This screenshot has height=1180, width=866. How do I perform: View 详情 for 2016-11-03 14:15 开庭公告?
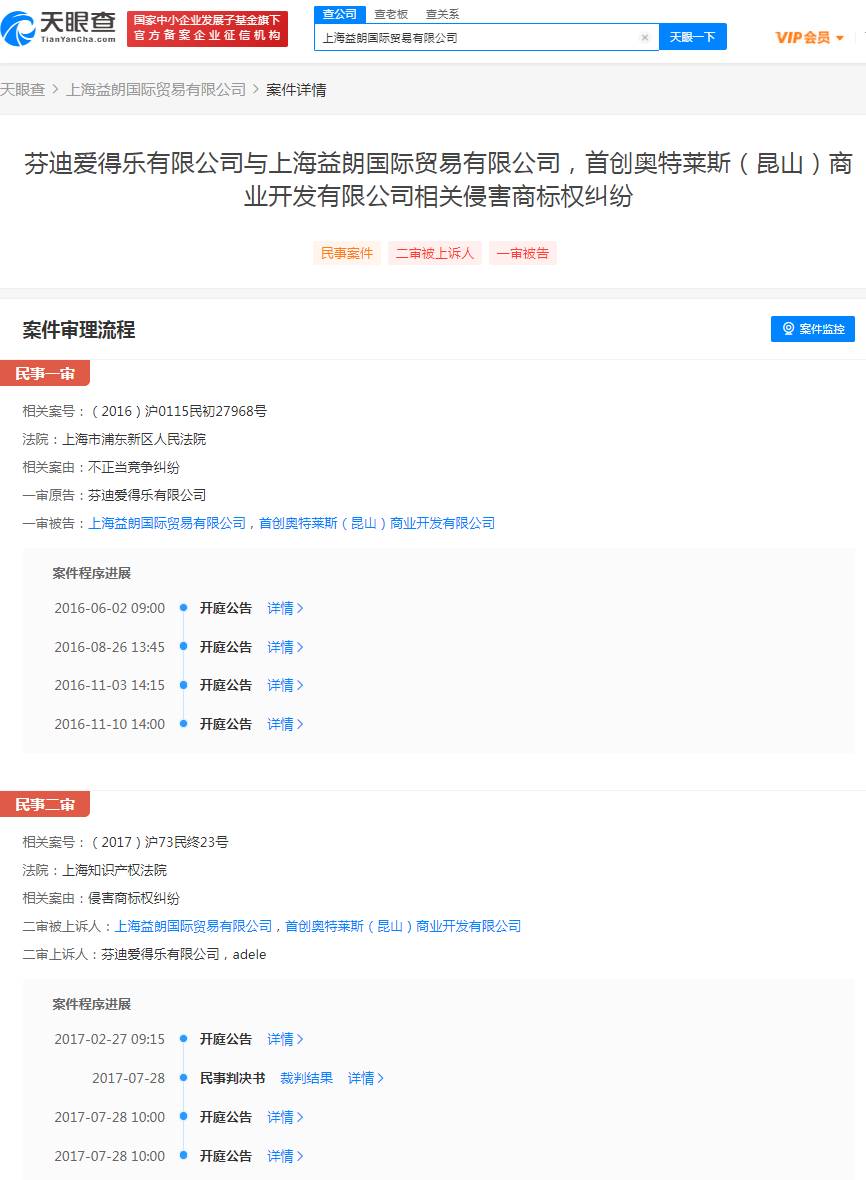pos(285,686)
